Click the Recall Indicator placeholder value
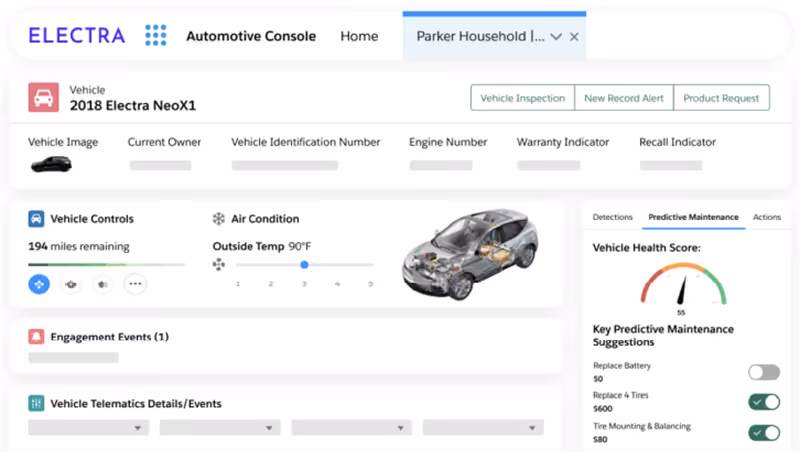This screenshot has width=800, height=452. (671, 165)
